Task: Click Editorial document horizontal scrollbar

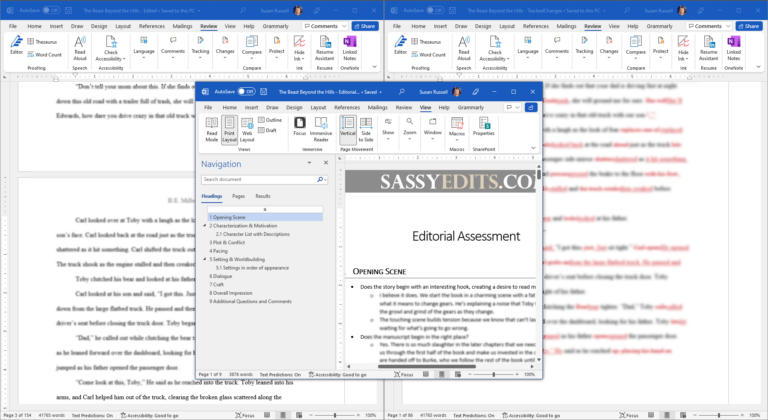Action: [426, 366]
